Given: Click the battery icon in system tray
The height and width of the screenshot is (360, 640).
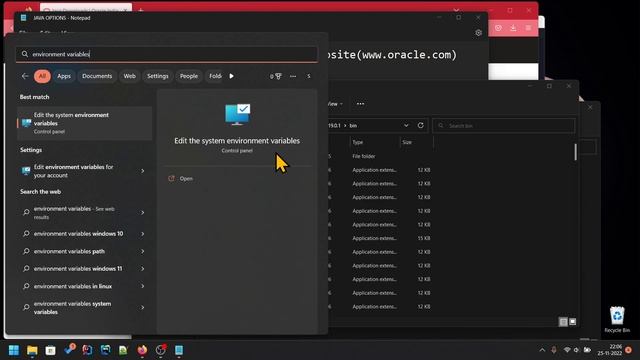Looking at the screenshot, I should point(587,350).
